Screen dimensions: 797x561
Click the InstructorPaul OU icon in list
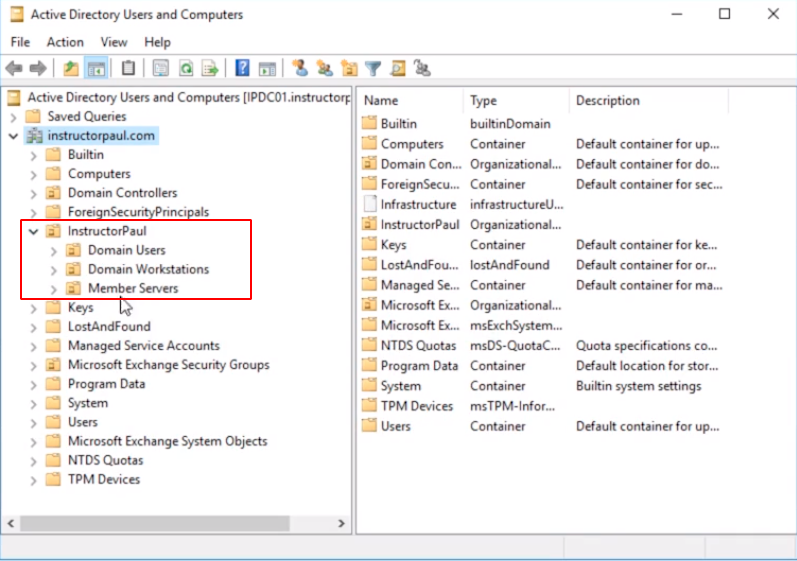click(370, 224)
